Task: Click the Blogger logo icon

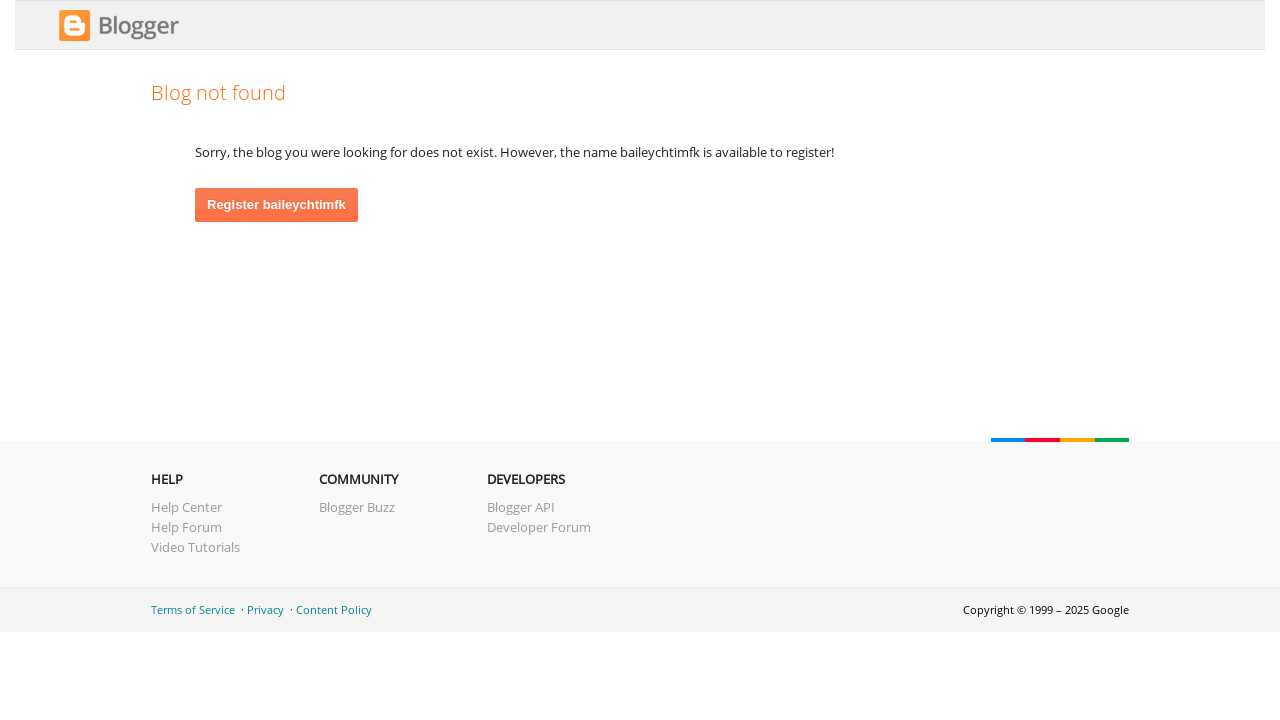Action: click(75, 25)
